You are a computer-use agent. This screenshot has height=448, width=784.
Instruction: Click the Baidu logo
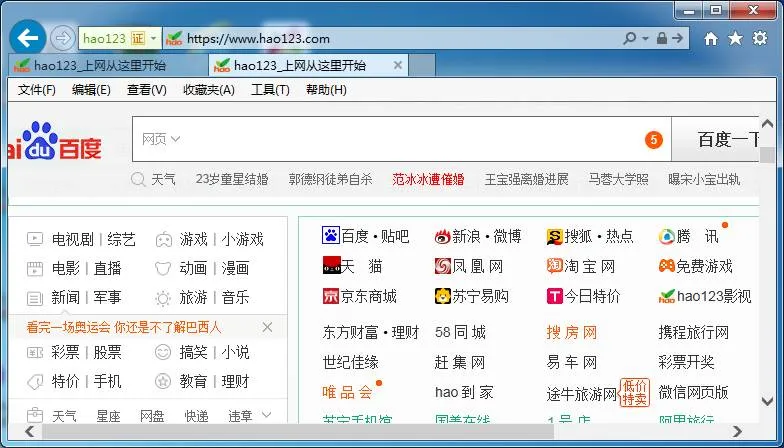click(54, 140)
